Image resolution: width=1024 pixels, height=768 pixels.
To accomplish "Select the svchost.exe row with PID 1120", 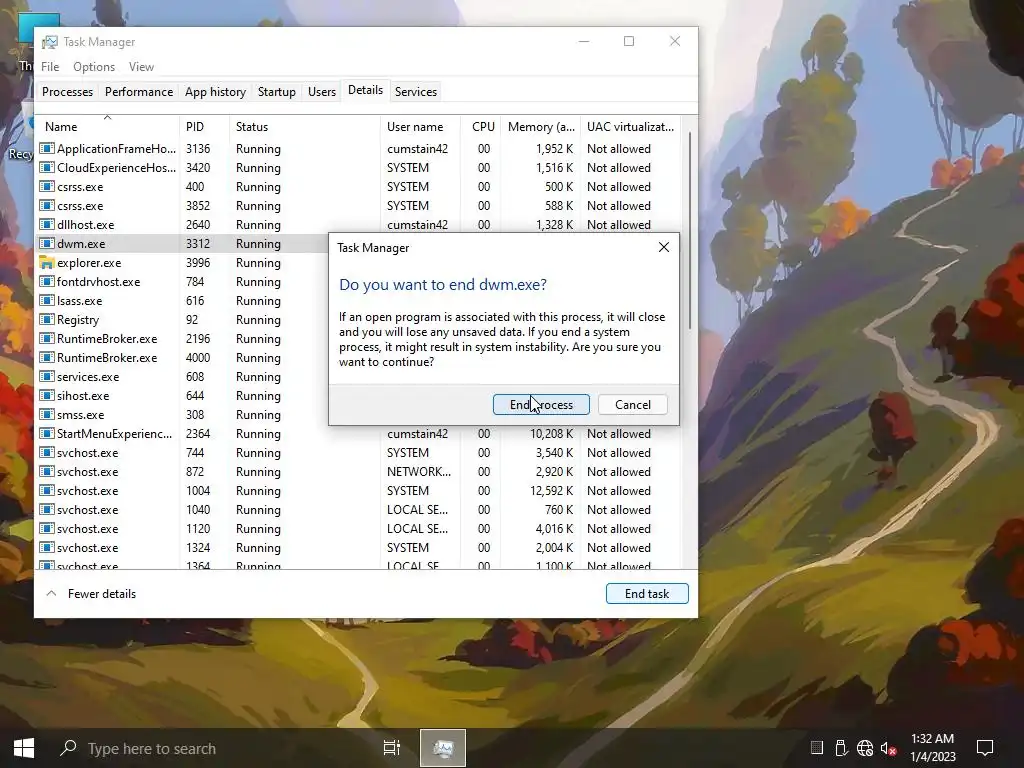I will point(360,528).
